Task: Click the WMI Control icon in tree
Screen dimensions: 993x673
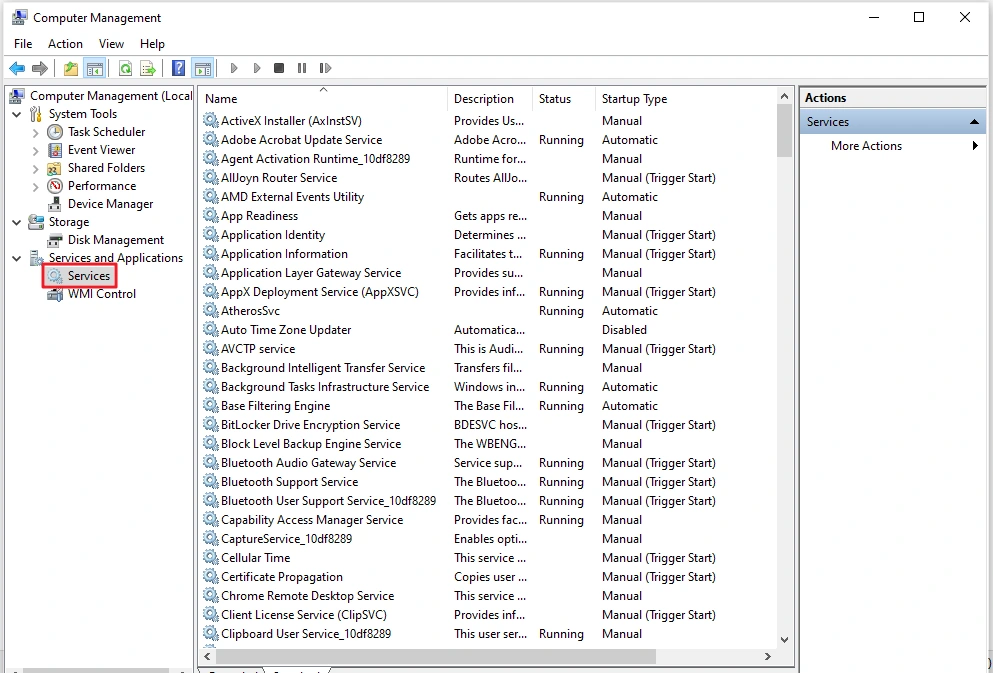Action: [55, 294]
